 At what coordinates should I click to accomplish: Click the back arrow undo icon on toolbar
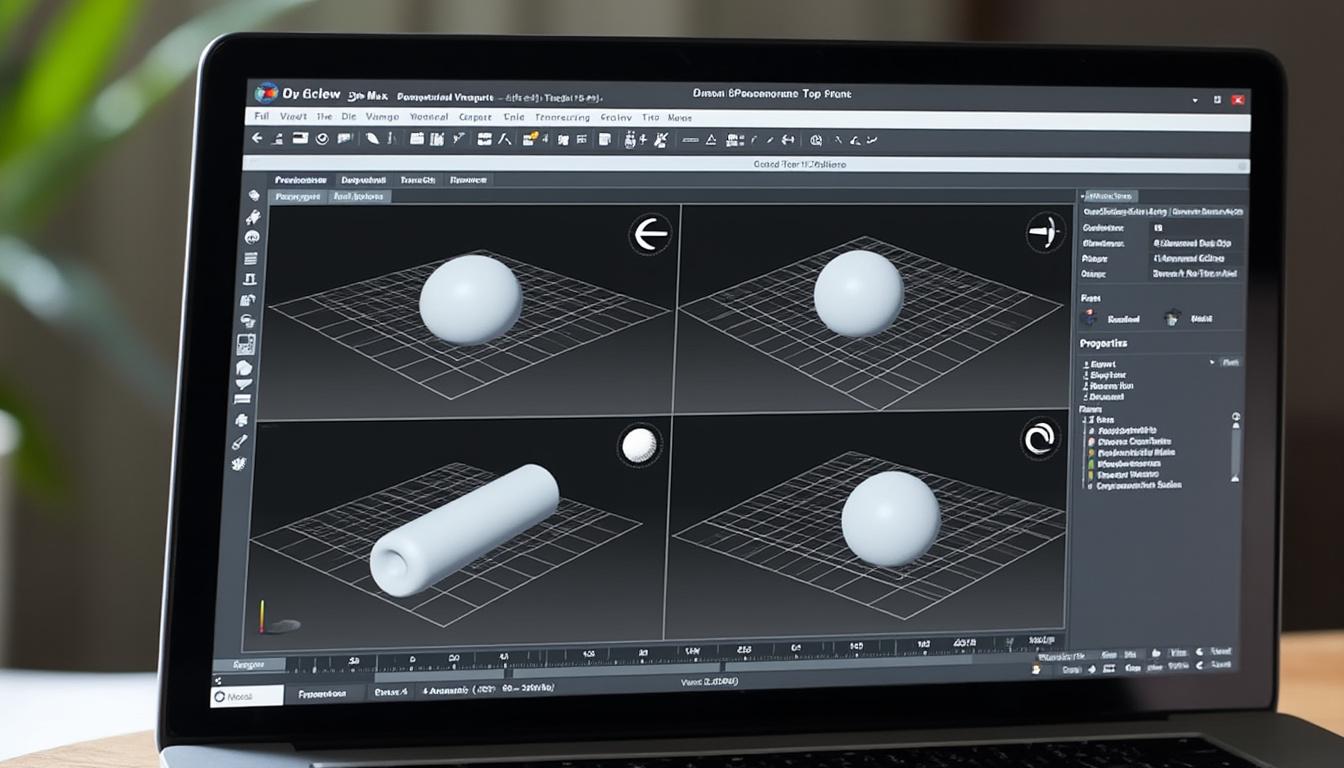point(257,139)
